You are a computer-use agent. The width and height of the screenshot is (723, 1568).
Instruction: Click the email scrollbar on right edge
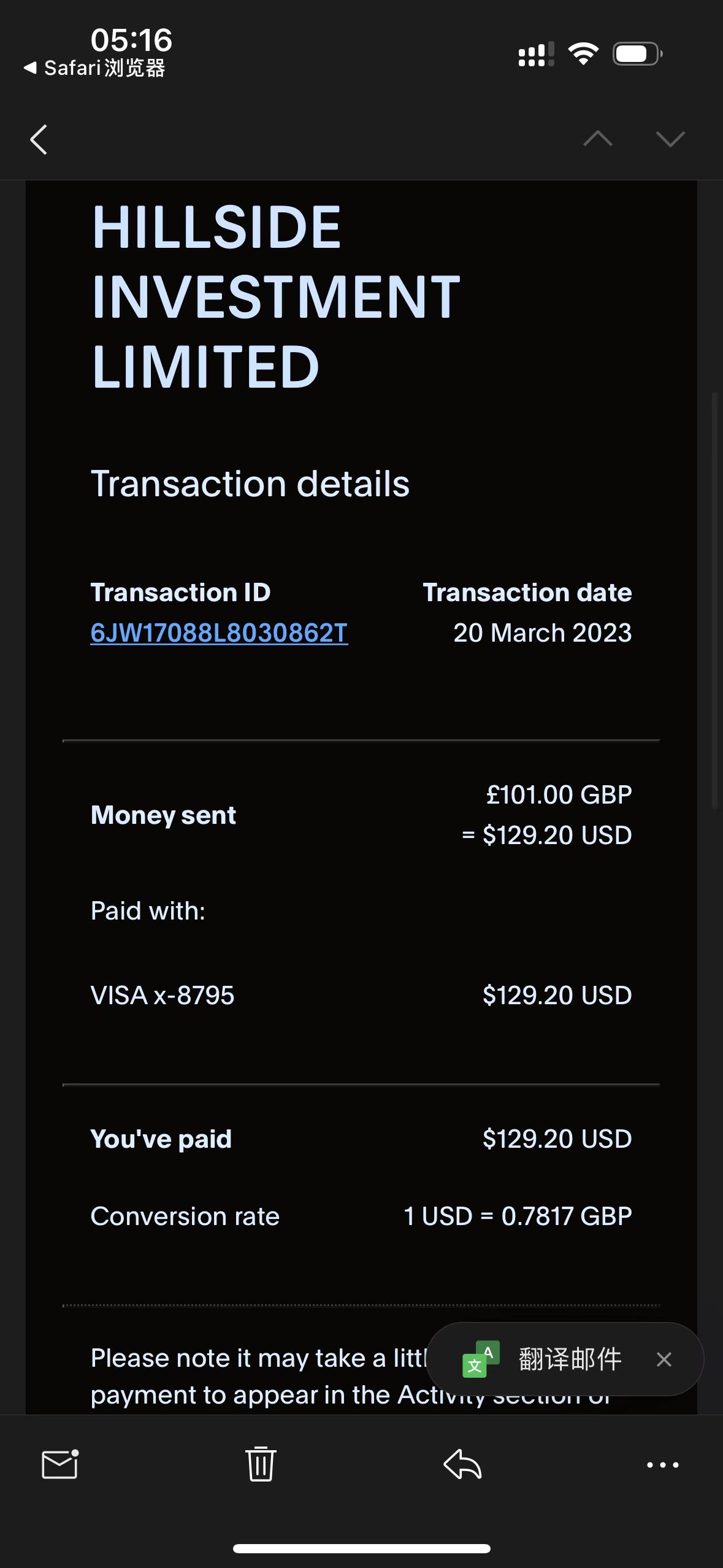tap(714, 601)
